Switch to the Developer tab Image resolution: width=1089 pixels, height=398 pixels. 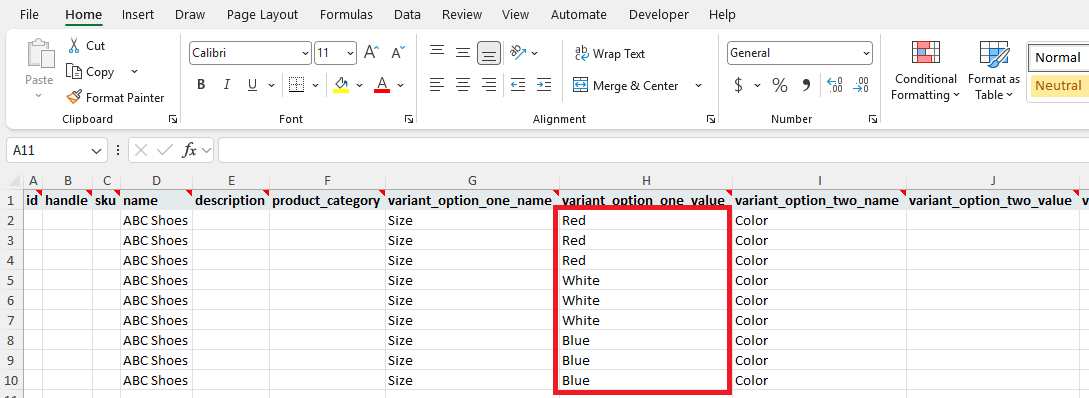pos(658,15)
